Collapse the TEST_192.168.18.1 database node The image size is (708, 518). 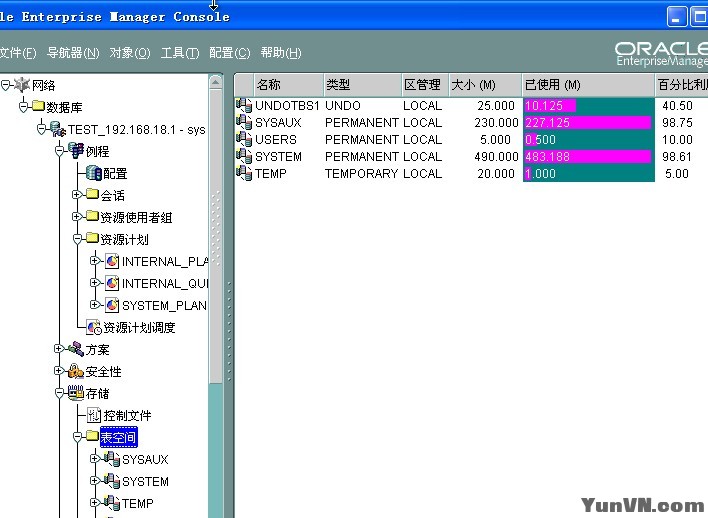[42, 129]
